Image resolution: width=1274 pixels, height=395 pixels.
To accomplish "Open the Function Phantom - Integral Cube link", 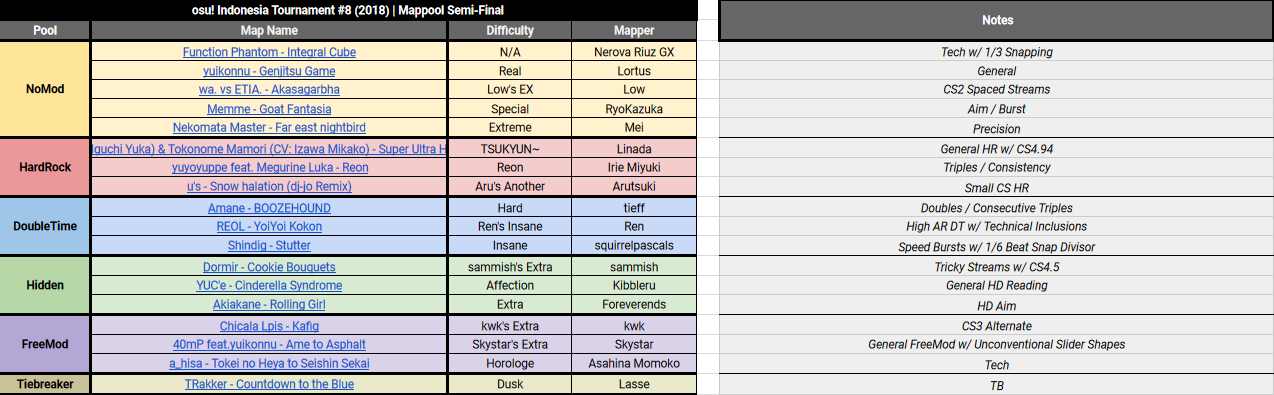I will click(269, 52).
